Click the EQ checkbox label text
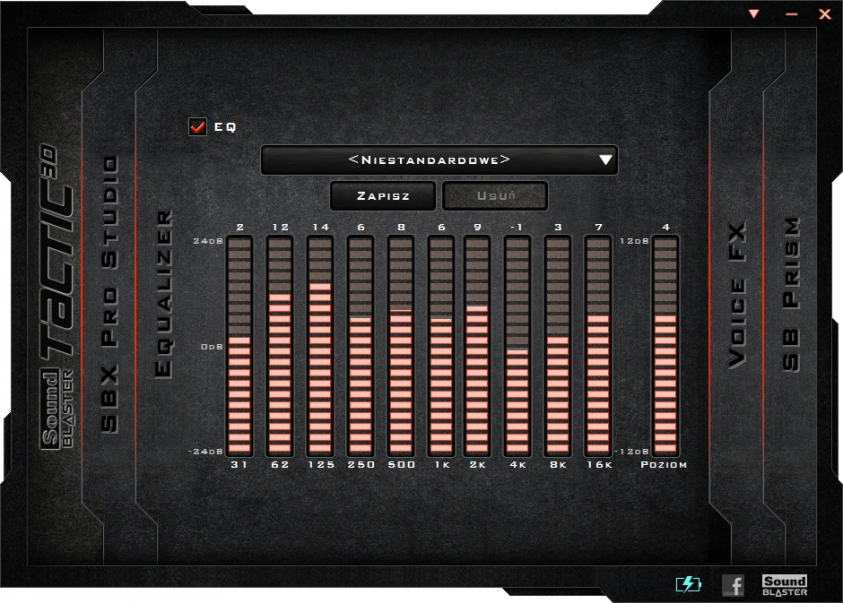 tap(225, 127)
